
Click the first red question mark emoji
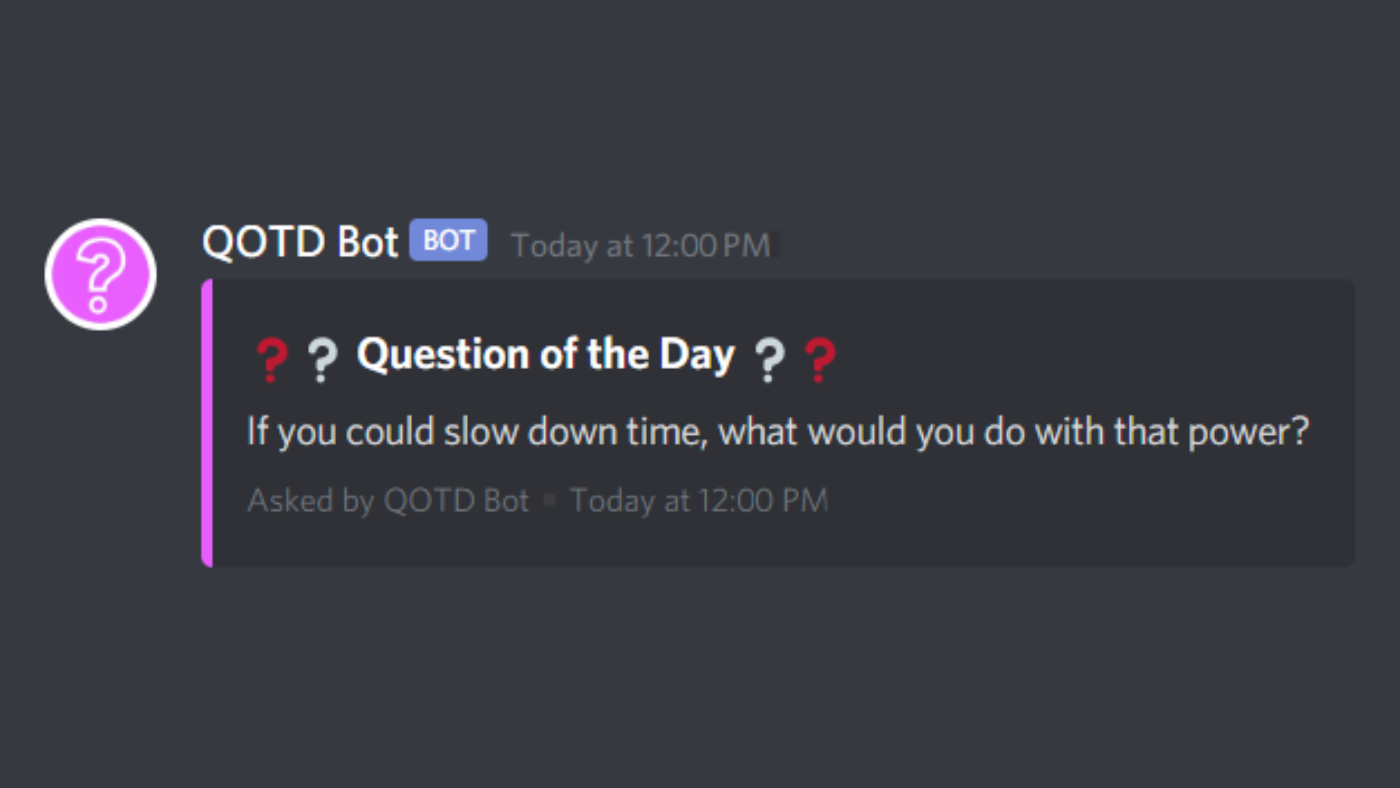tap(271, 360)
